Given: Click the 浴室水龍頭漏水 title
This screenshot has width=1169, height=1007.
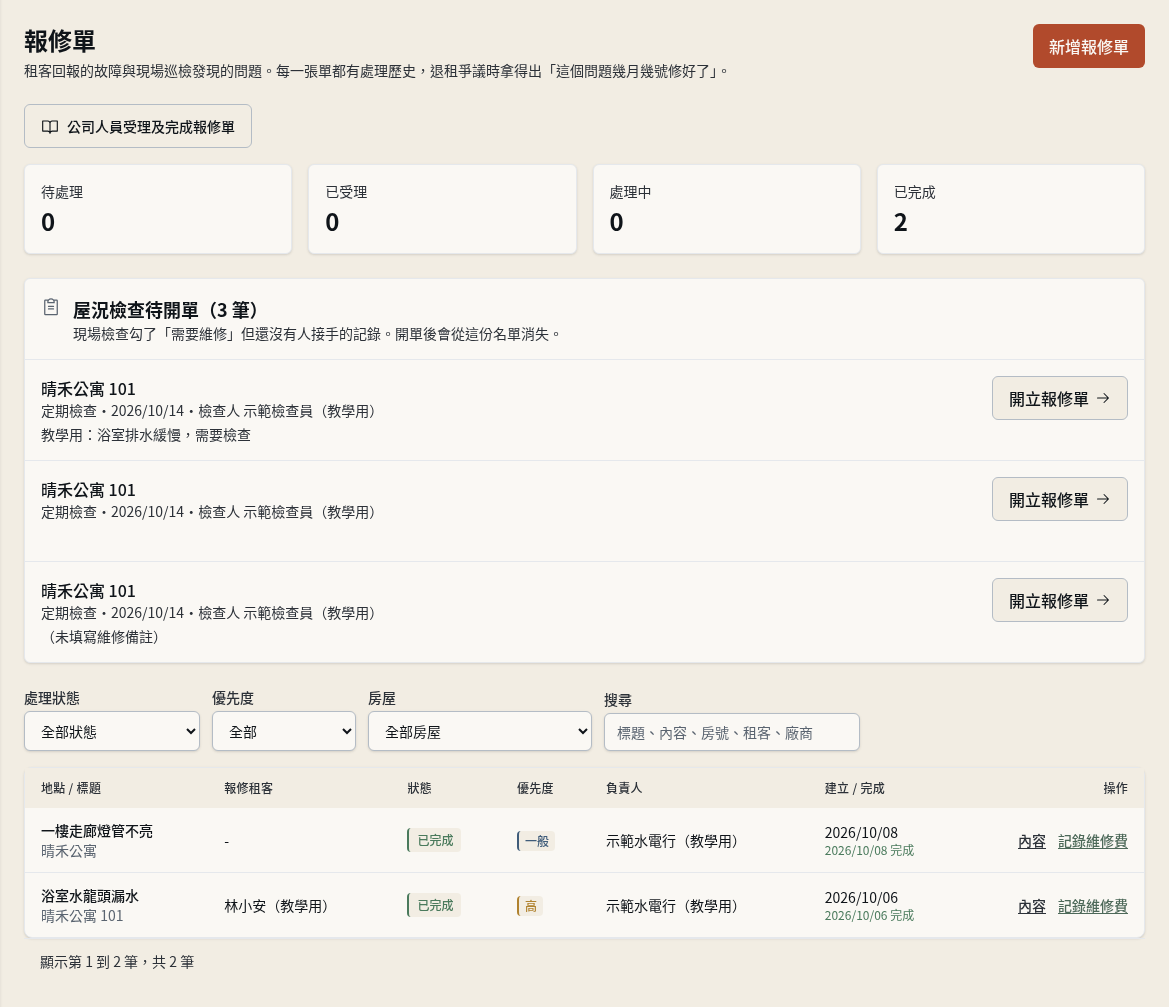Looking at the screenshot, I should (89, 896).
